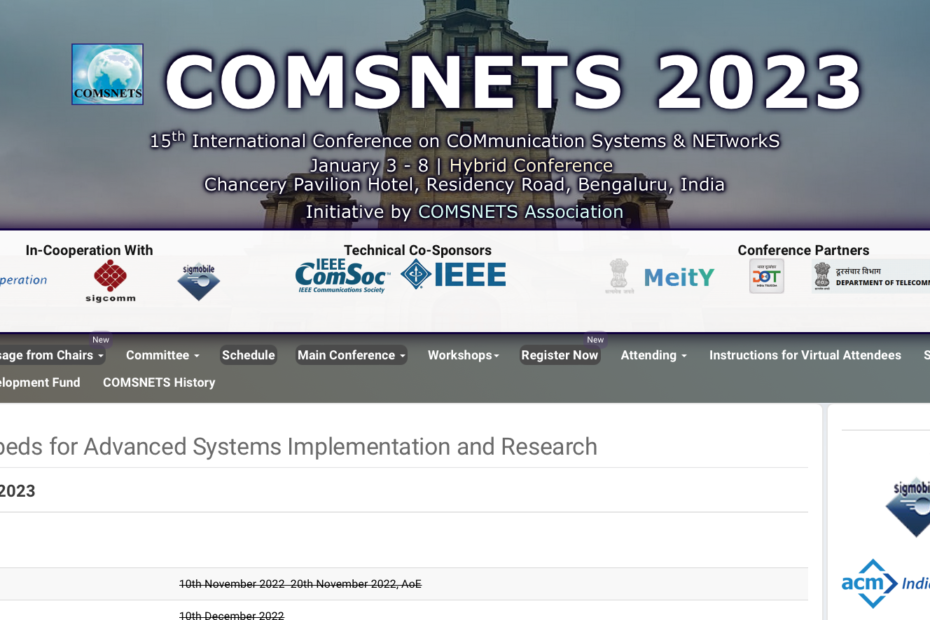Viewport: 930px width, 620px height.
Task: Open the COMSNETS History page
Action: 159,383
